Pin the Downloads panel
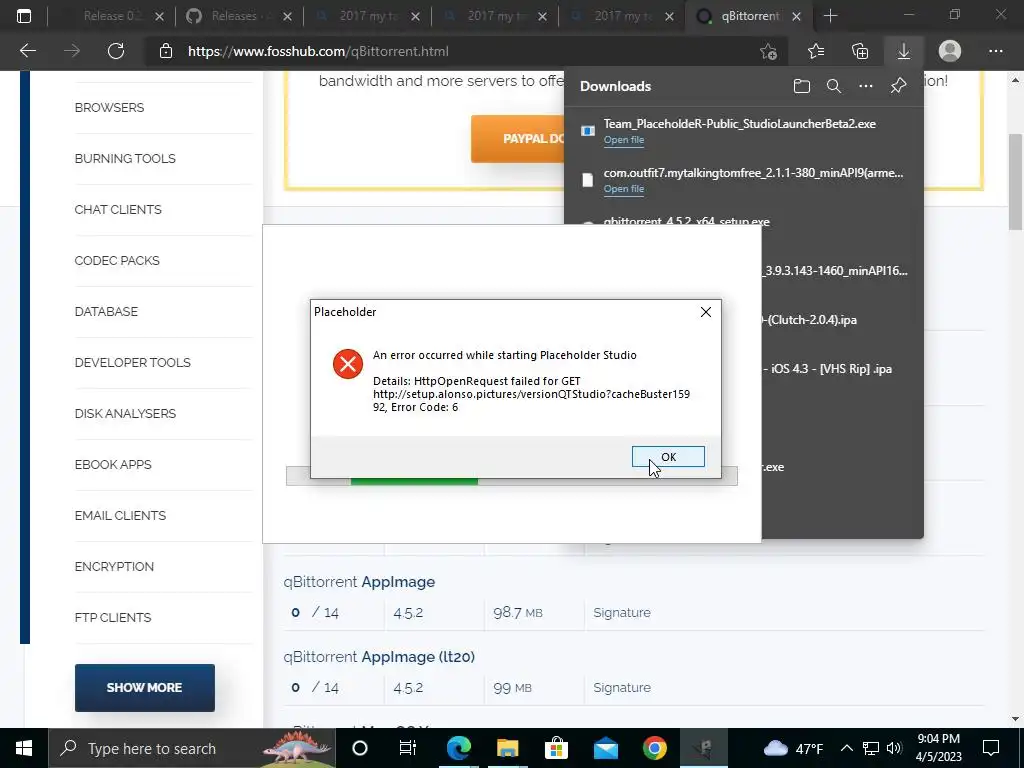Image resolution: width=1024 pixels, height=768 pixels. (899, 86)
